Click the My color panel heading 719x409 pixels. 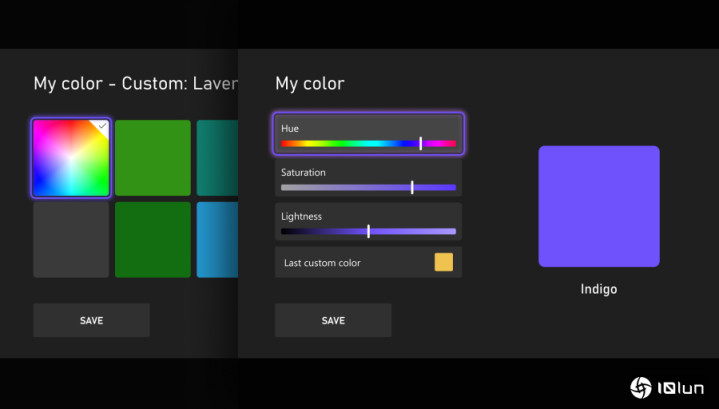point(309,84)
